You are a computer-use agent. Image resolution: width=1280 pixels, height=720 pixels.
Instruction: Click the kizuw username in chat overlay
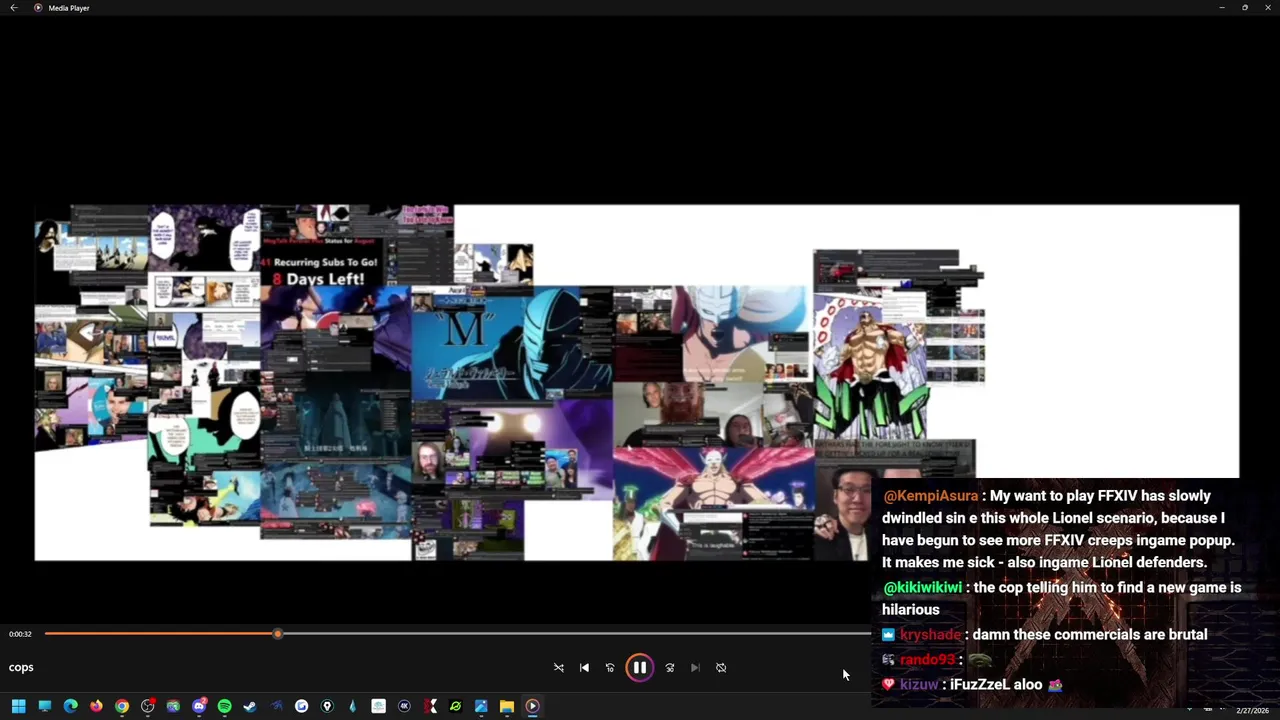[918, 684]
